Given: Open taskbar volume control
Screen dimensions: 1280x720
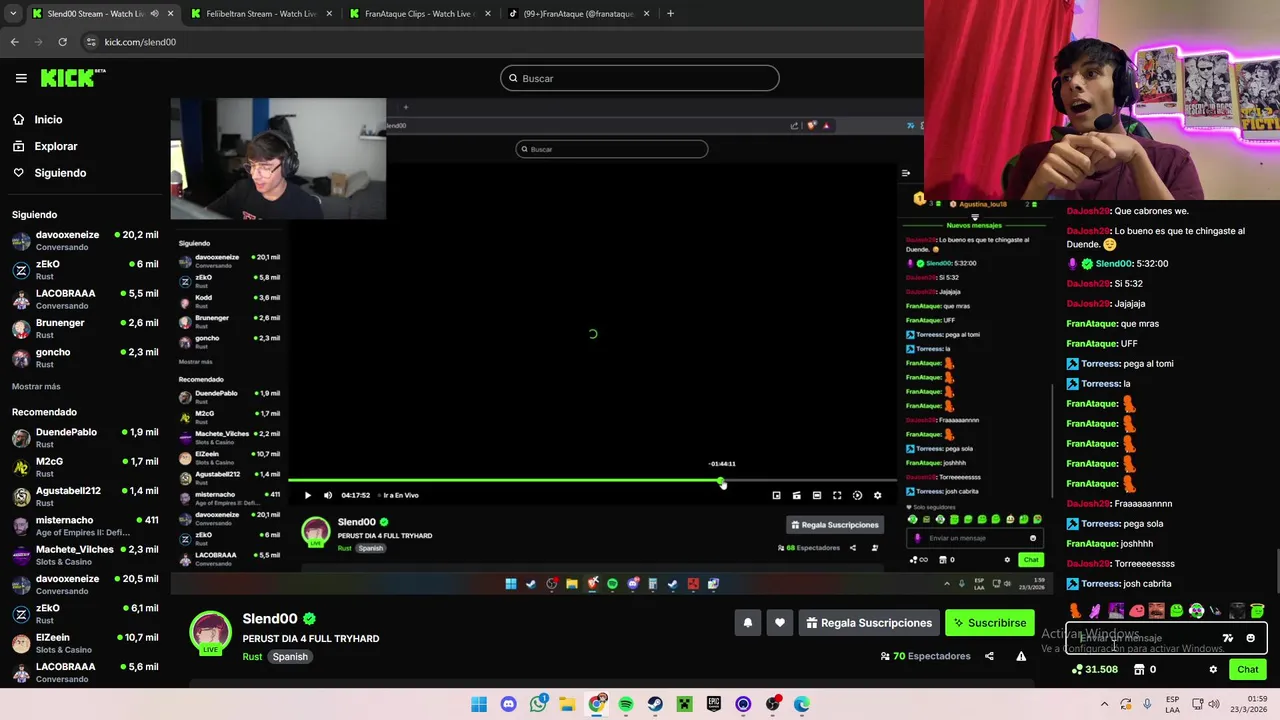Looking at the screenshot, I should 1212,704.
